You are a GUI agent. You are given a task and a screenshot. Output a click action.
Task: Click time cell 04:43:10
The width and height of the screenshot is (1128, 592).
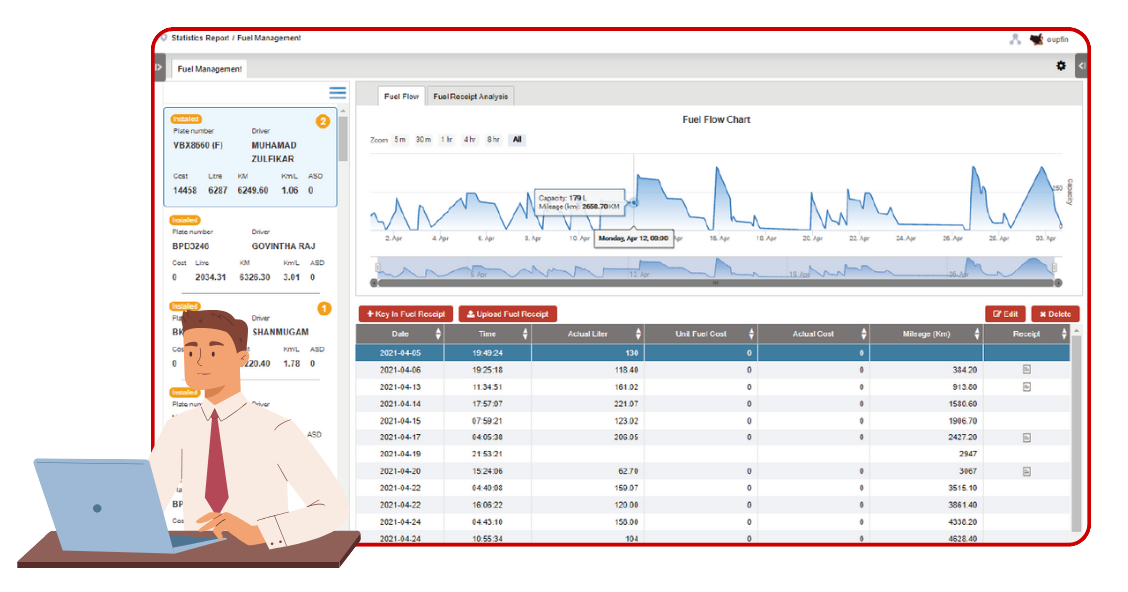click(x=487, y=522)
